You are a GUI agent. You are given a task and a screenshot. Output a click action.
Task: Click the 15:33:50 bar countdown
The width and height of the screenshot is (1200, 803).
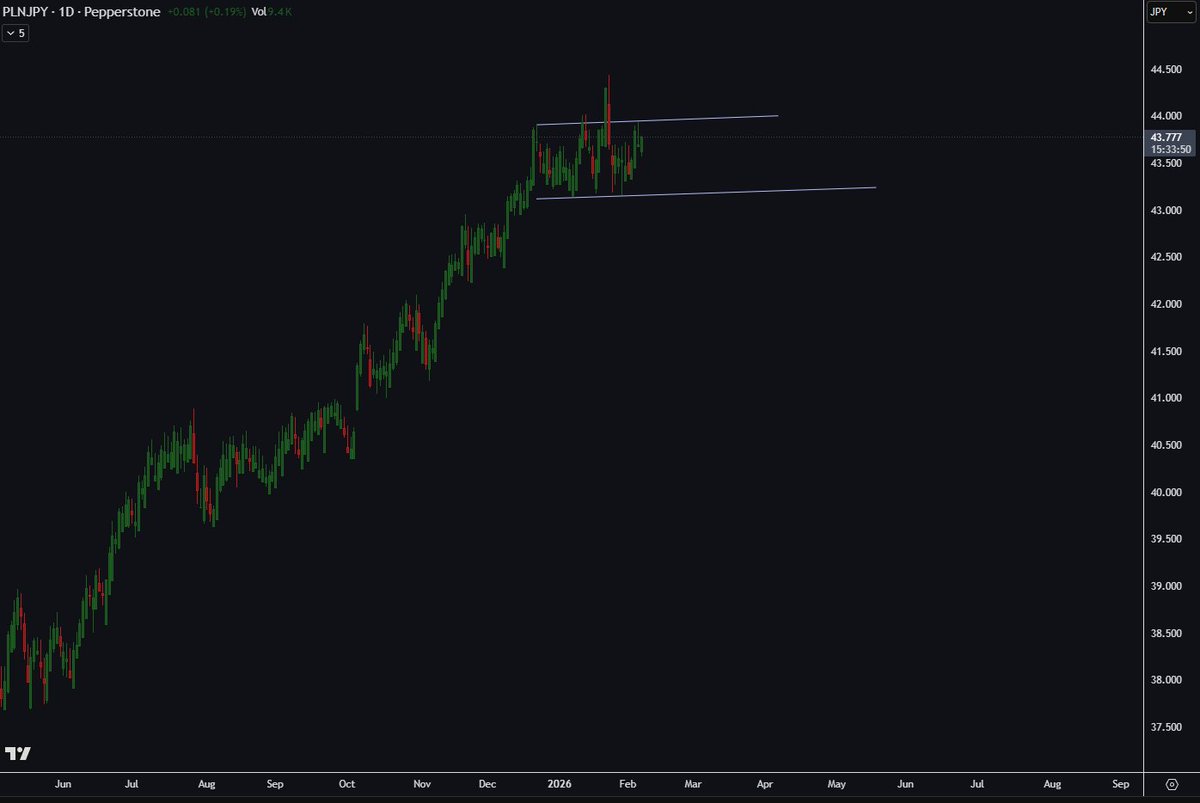(x=1170, y=149)
